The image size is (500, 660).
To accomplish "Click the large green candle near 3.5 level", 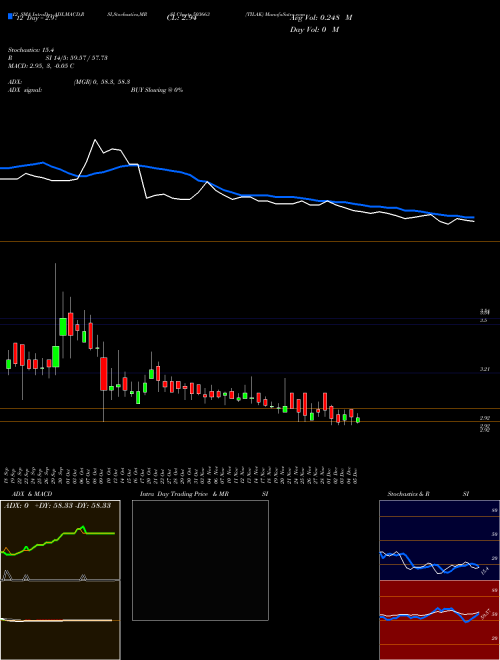I will (63, 327).
